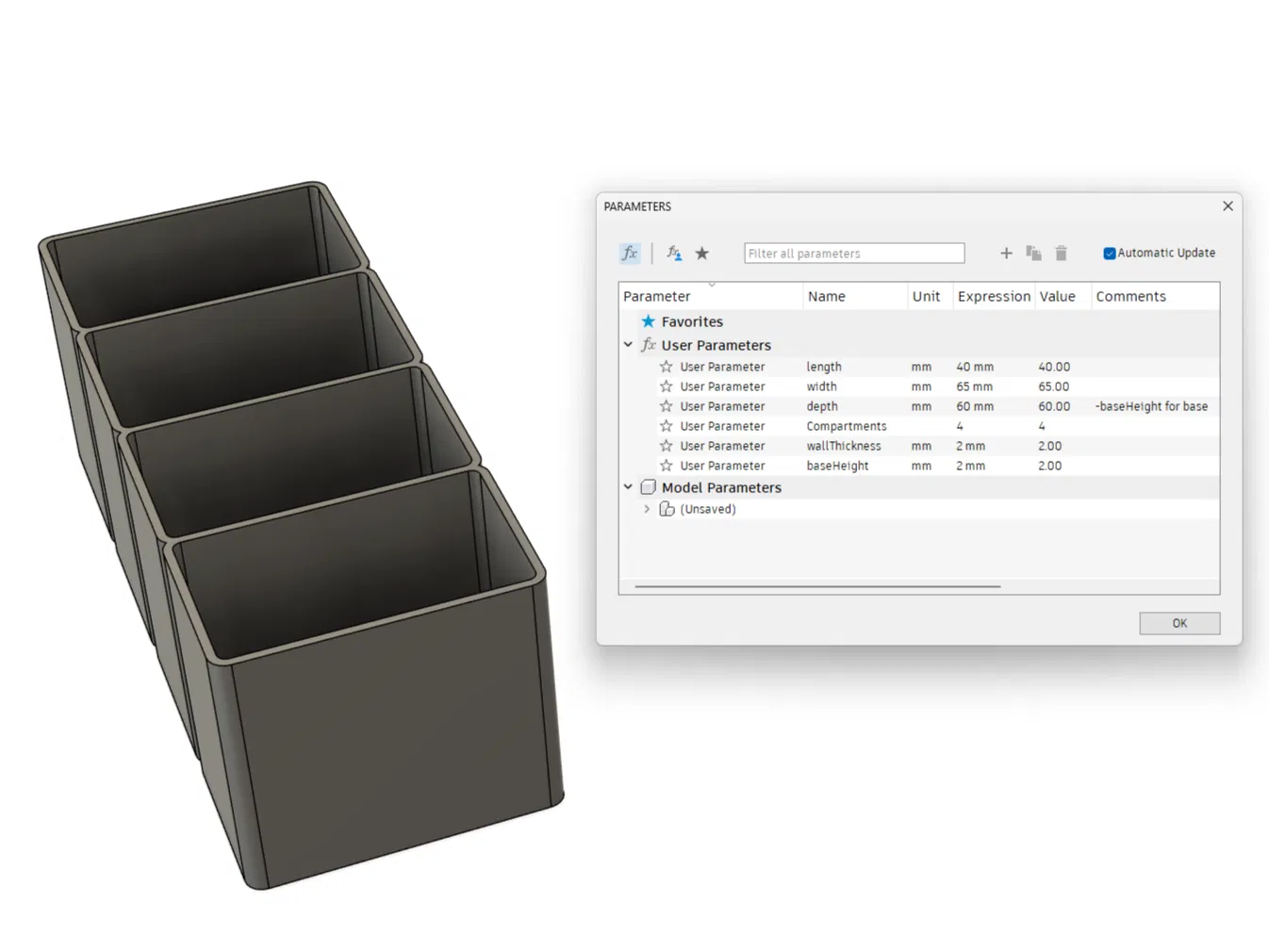Screen dimensions: 1269x952
Task: Star the Compartments parameter as favorite
Action: pos(667,426)
